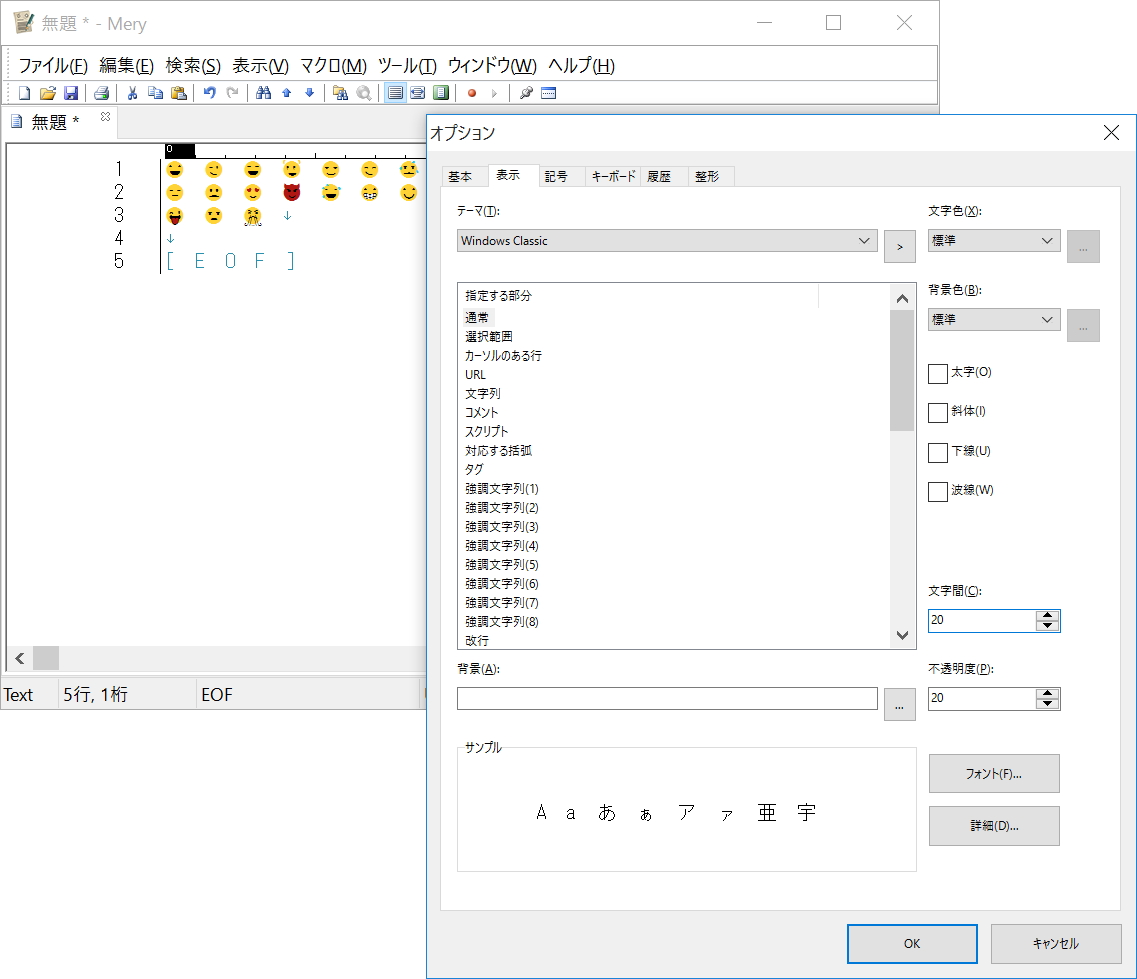Click the play macro triangle icon
The image size is (1137, 979).
(495, 93)
